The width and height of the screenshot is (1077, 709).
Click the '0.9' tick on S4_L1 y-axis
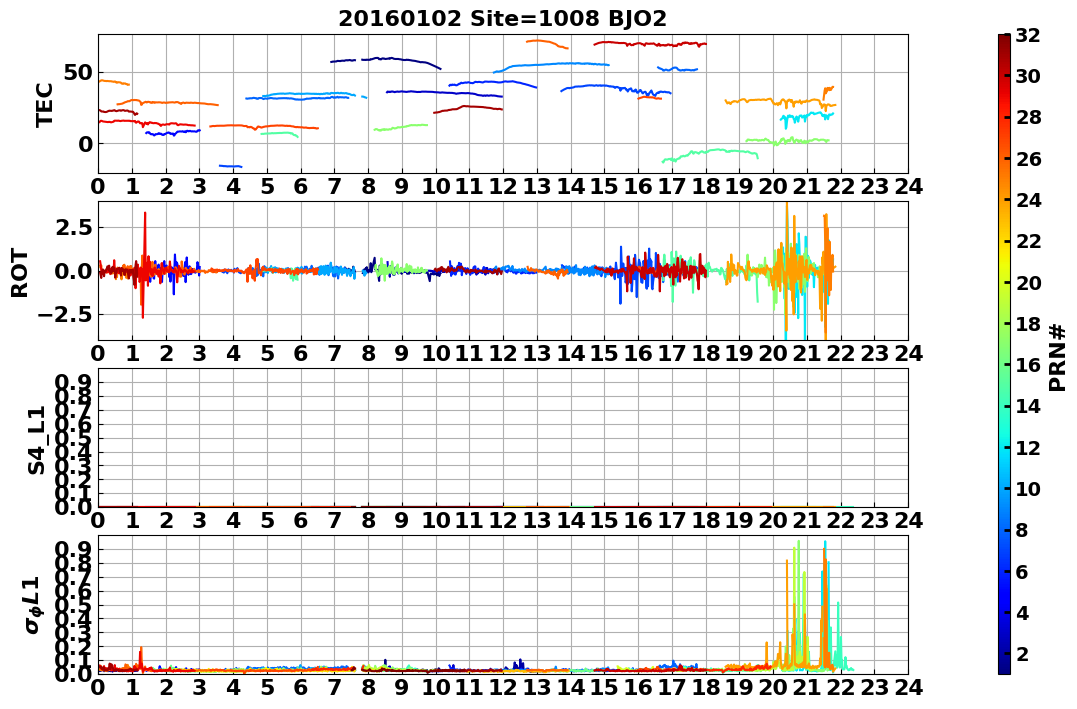[73, 383]
